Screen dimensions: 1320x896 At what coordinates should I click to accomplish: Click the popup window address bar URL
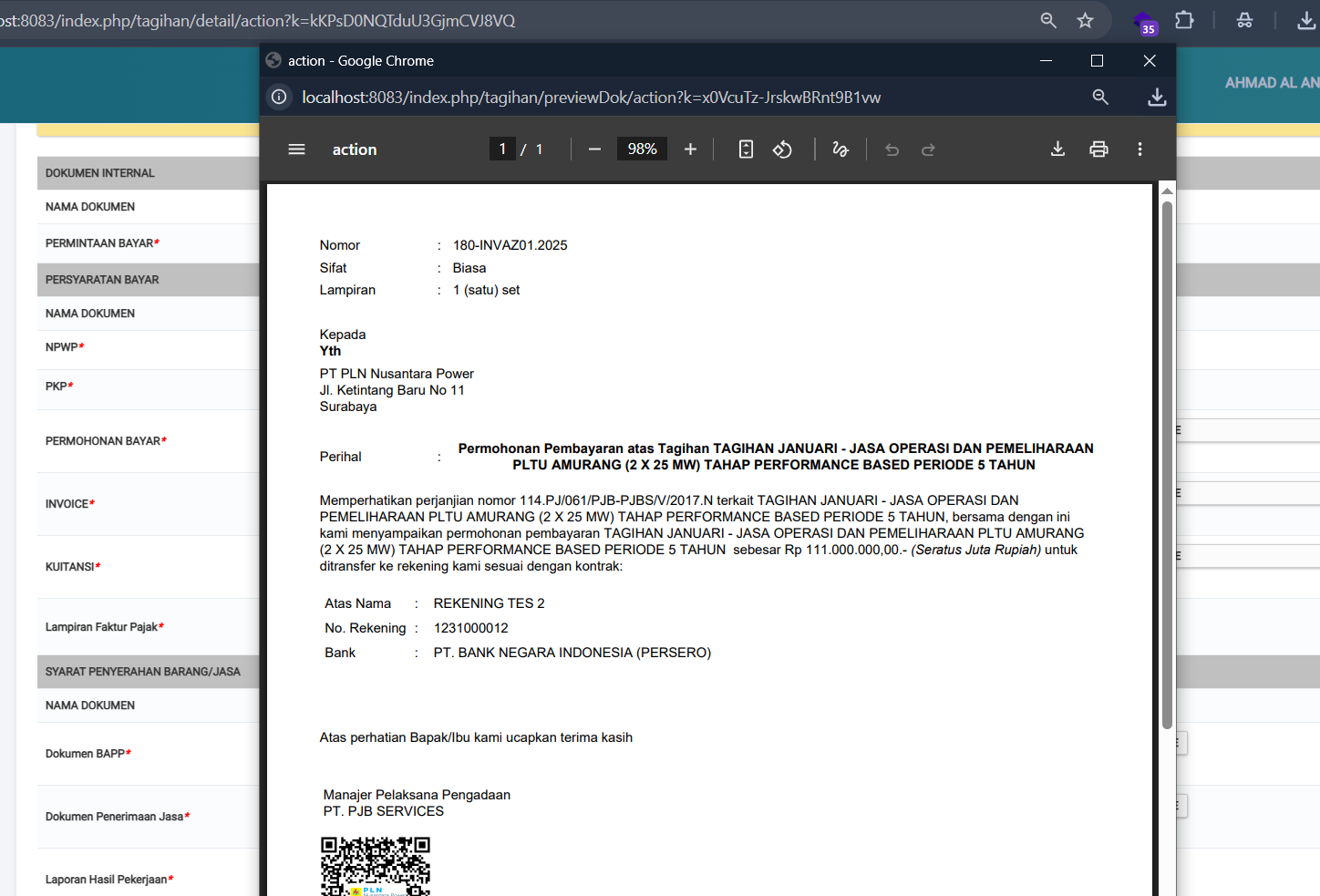tap(591, 98)
